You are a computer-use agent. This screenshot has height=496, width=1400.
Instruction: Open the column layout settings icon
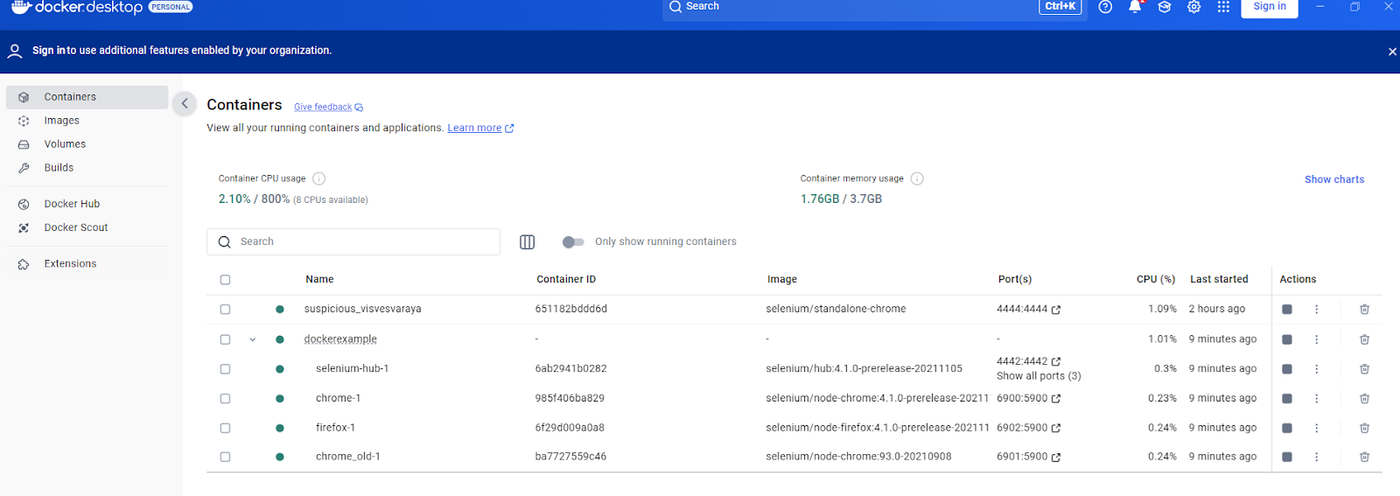coord(528,242)
